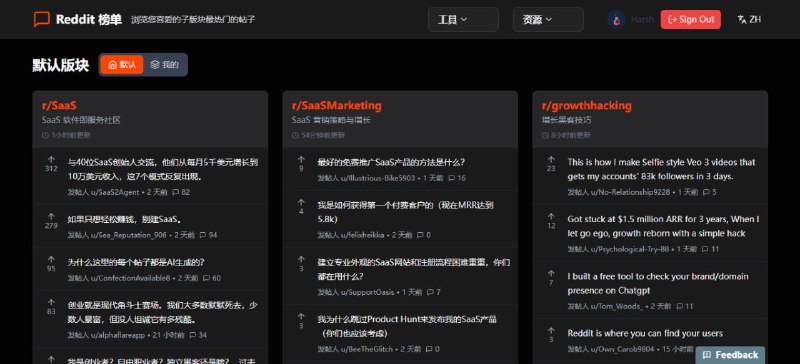Open the Feedback button
The image size is (800, 364).
[730, 355]
